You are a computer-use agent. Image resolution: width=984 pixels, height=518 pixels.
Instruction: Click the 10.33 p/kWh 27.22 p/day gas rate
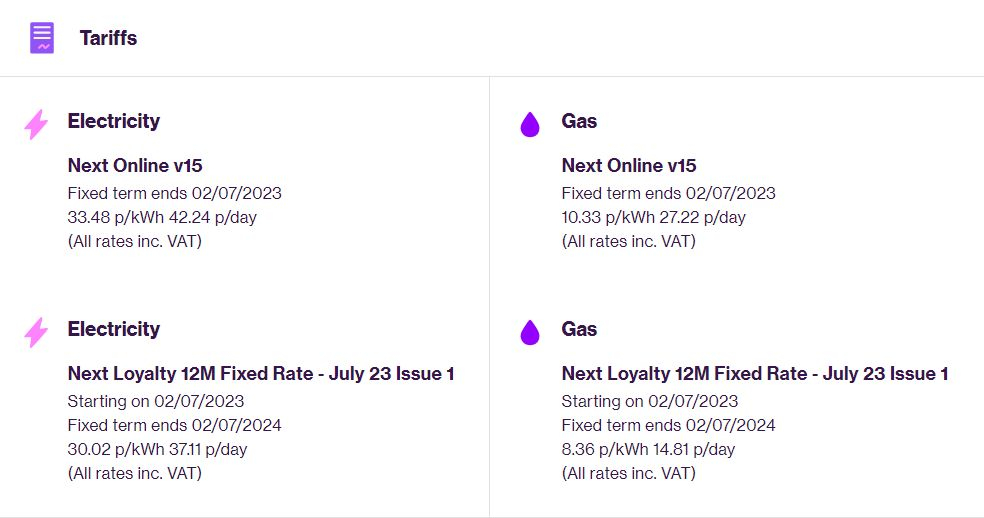[x=653, y=217]
